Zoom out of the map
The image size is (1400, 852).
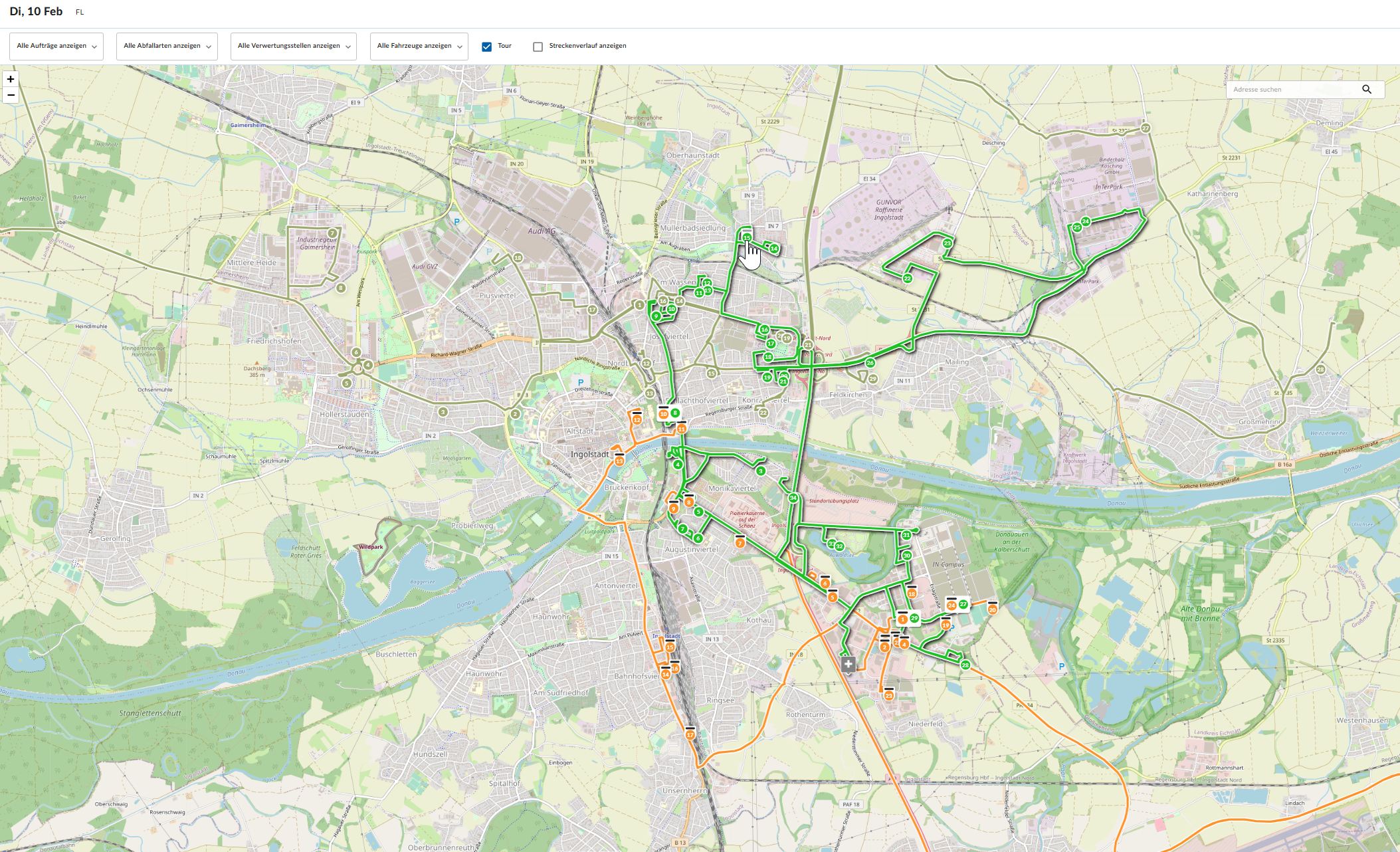pyautogui.click(x=11, y=95)
